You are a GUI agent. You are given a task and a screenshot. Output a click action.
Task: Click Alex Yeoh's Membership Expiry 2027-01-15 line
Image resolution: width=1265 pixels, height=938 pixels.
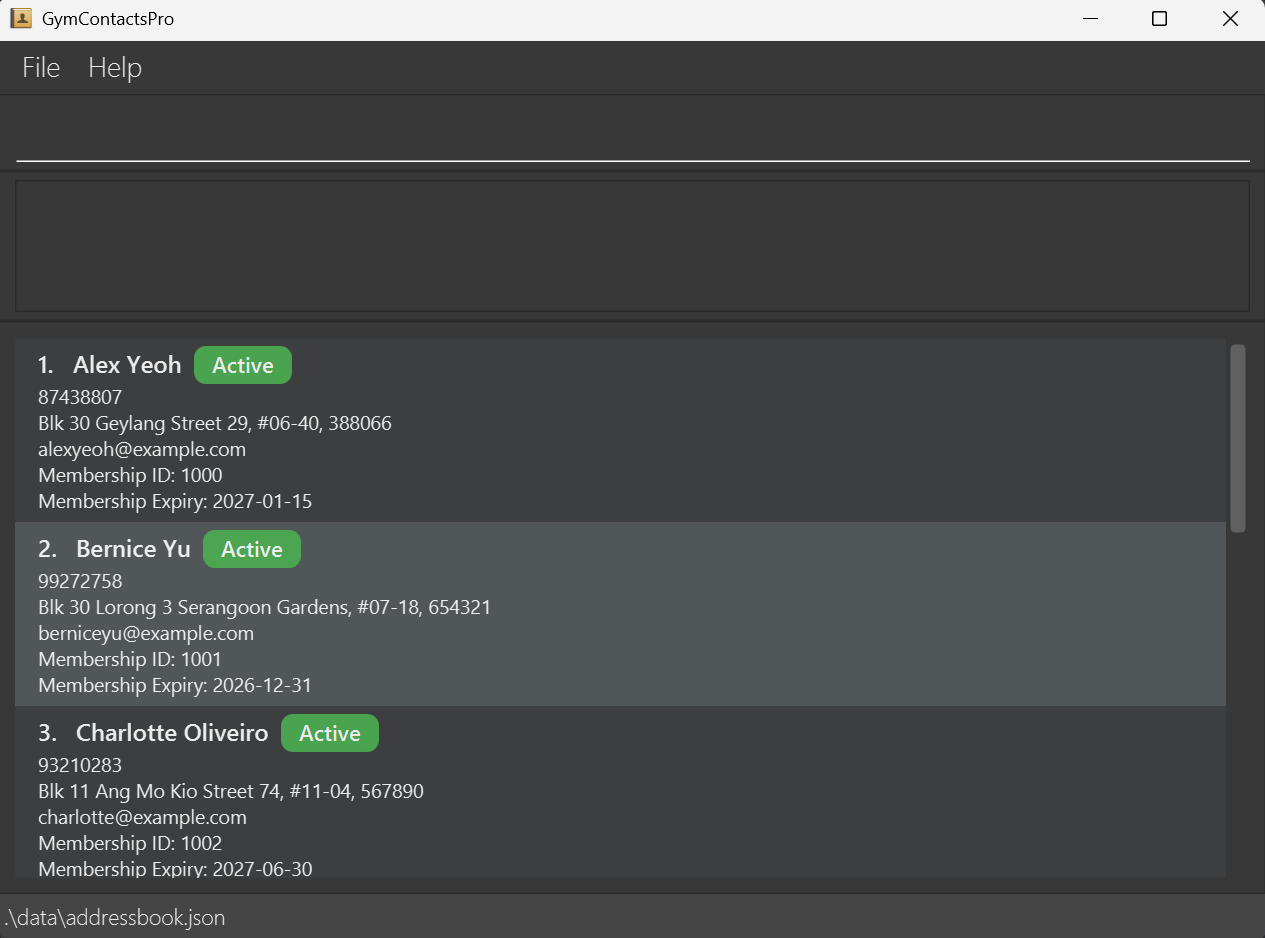click(175, 501)
